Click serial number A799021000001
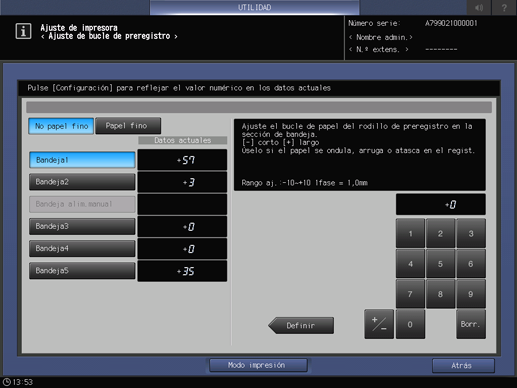Viewport: 517px width, 388px height. click(x=451, y=23)
